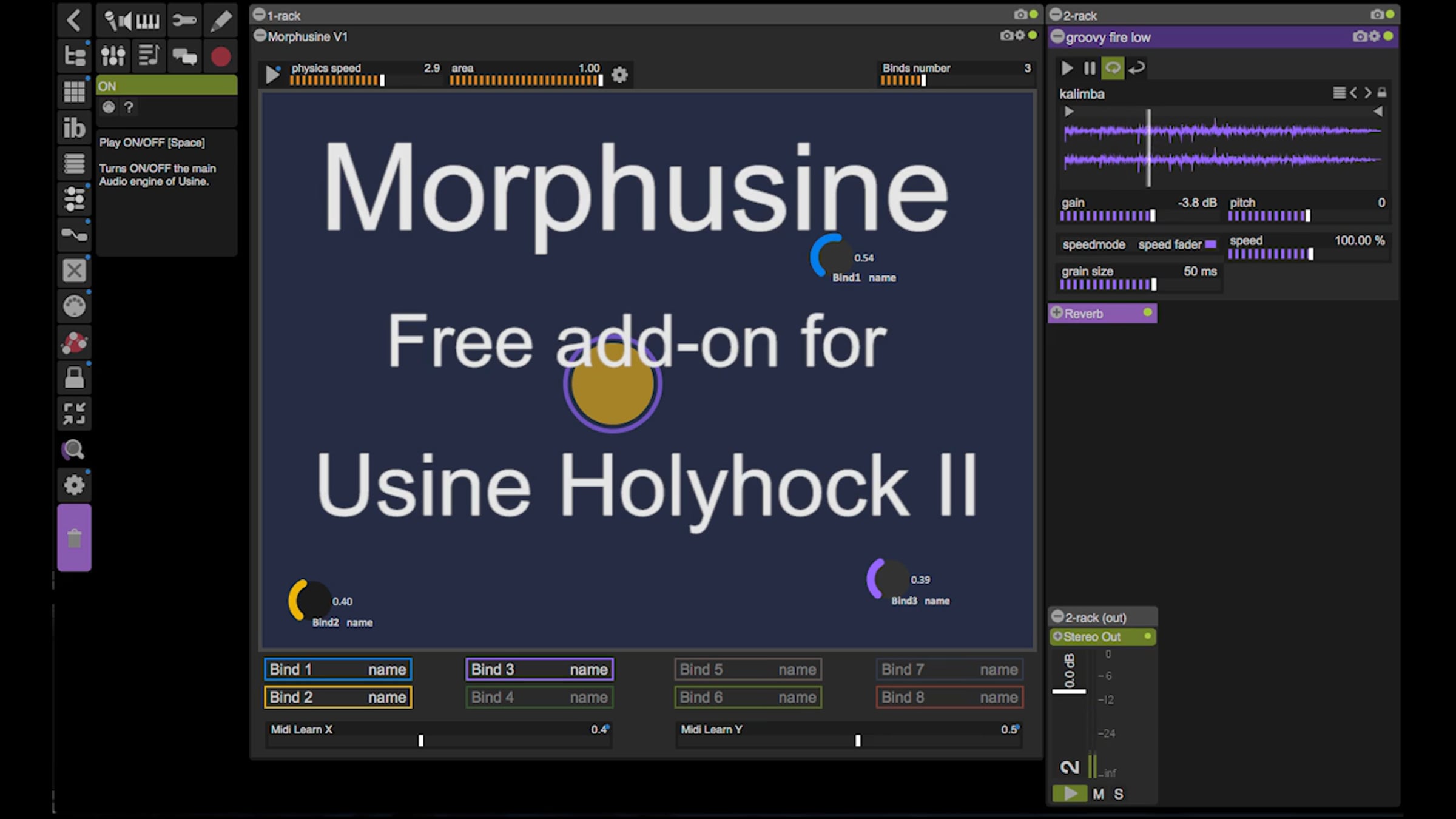The width and height of the screenshot is (1456, 819).
Task: Collapse the groovy fire low patch
Action: 1057,37
